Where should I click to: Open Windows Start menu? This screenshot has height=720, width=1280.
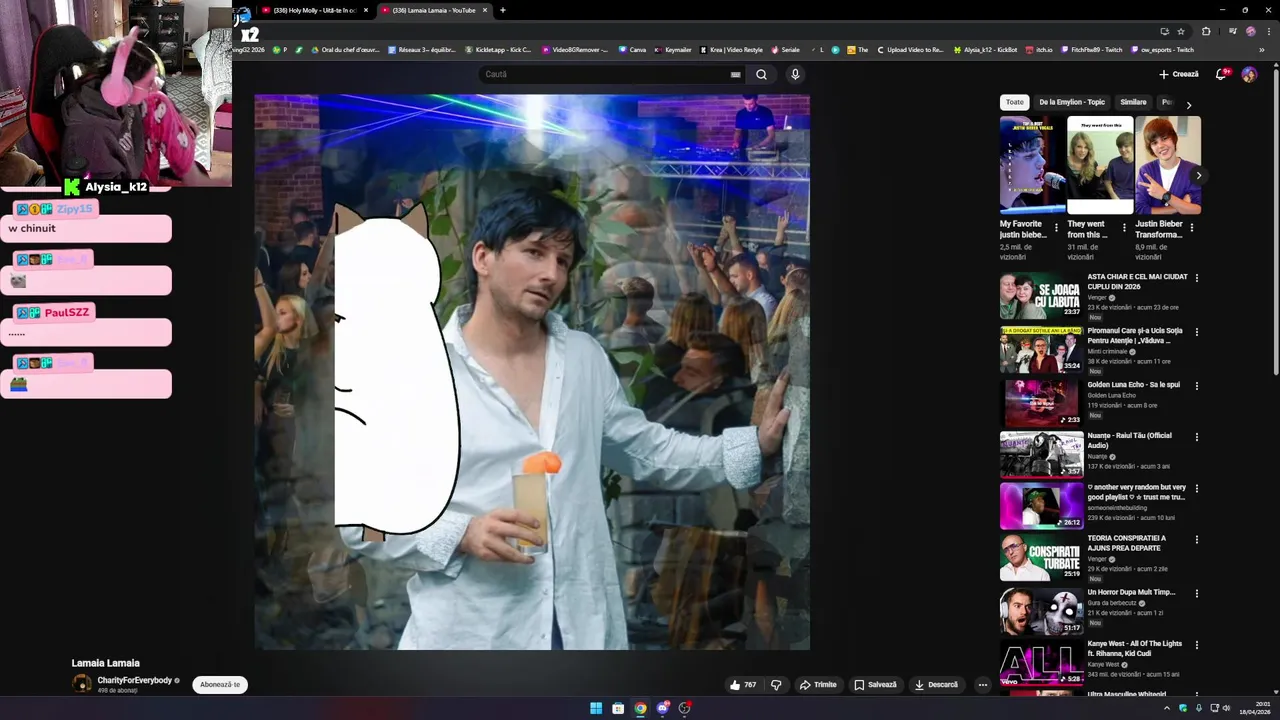click(596, 708)
